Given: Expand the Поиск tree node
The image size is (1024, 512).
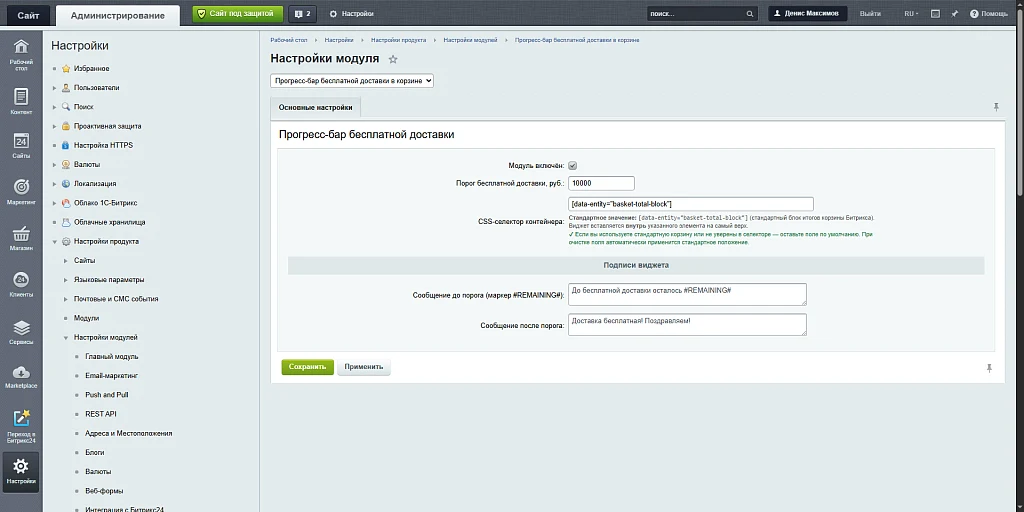Looking at the screenshot, I should tap(56, 106).
